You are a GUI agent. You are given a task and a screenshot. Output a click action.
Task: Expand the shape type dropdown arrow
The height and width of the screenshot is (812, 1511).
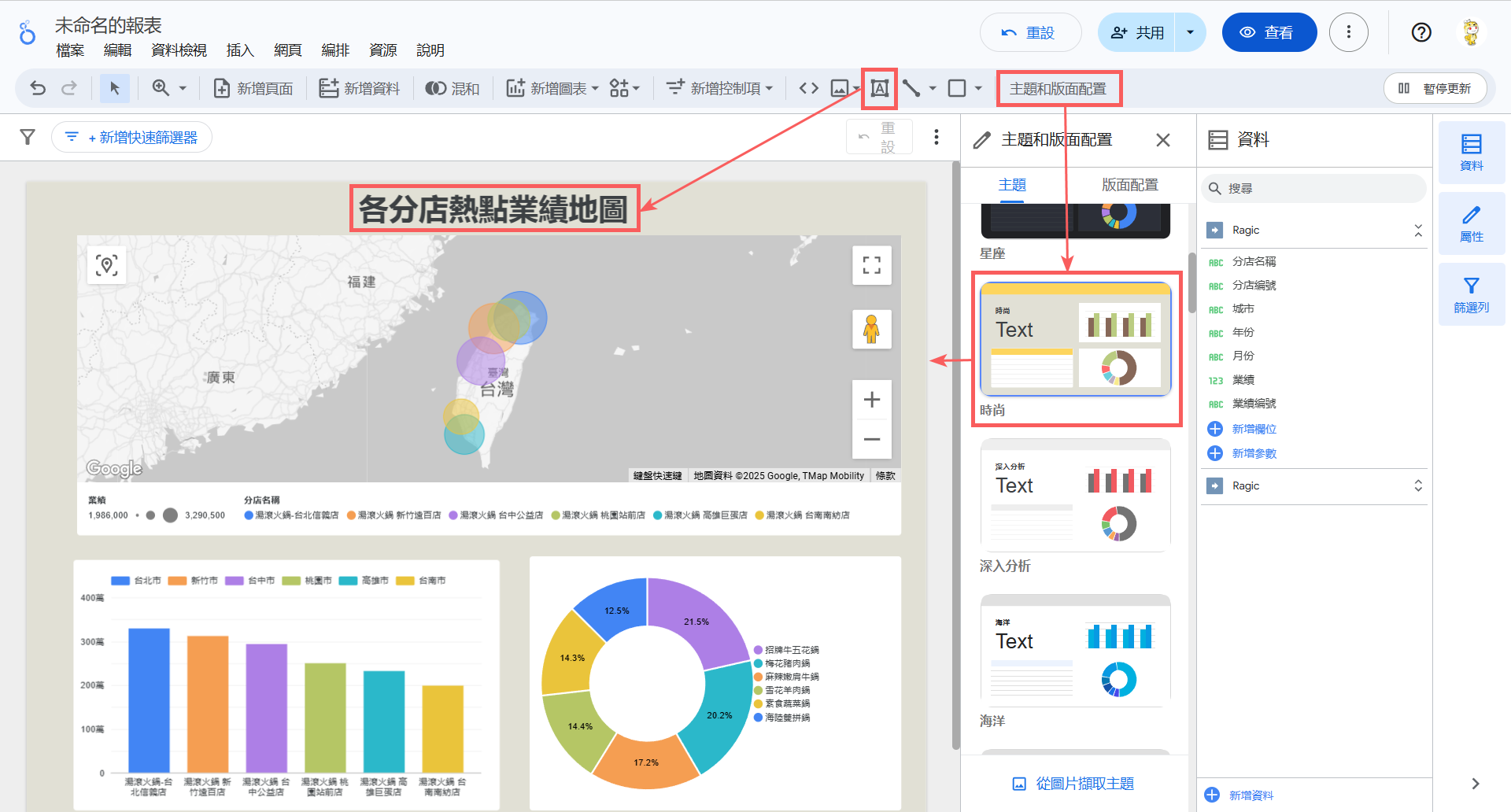coord(978,88)
